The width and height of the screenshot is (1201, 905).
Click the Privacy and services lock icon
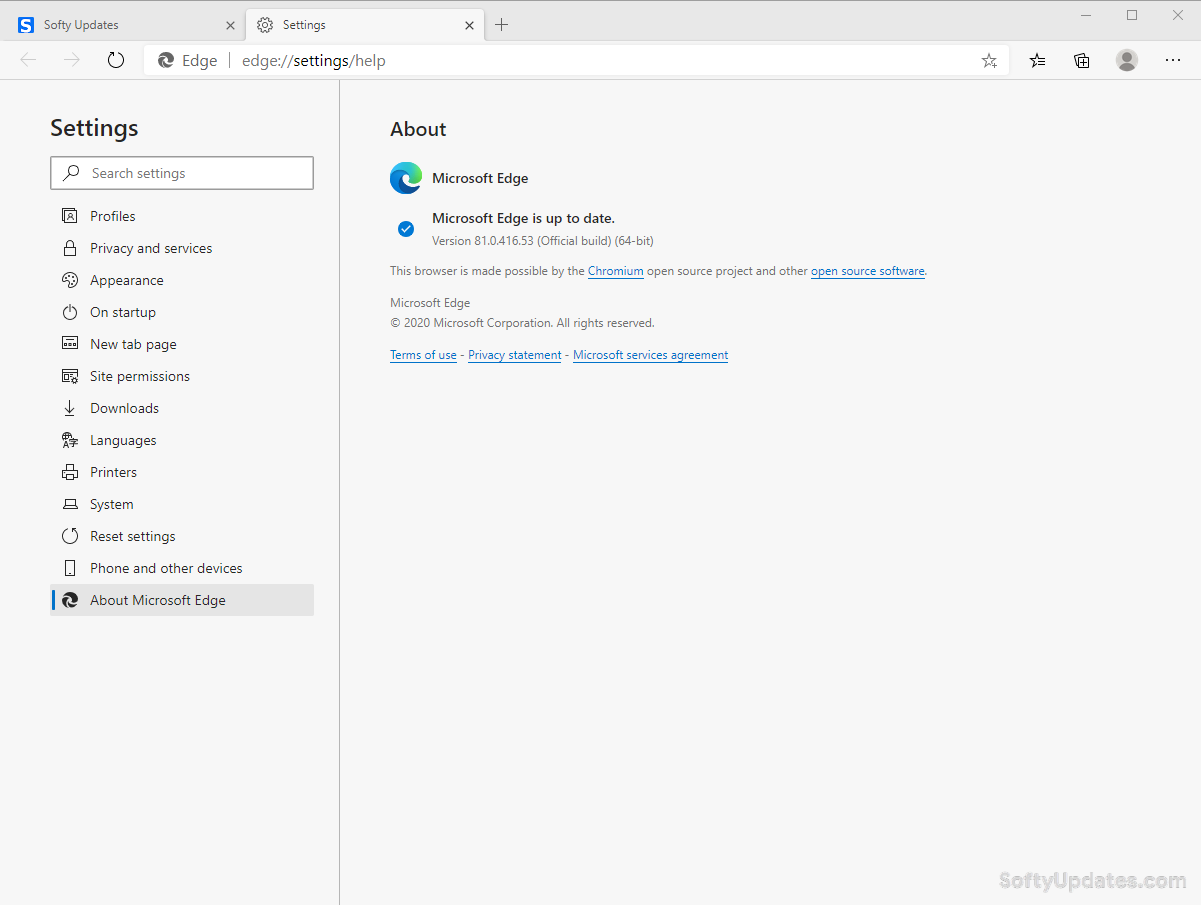(x=70, y=248)
